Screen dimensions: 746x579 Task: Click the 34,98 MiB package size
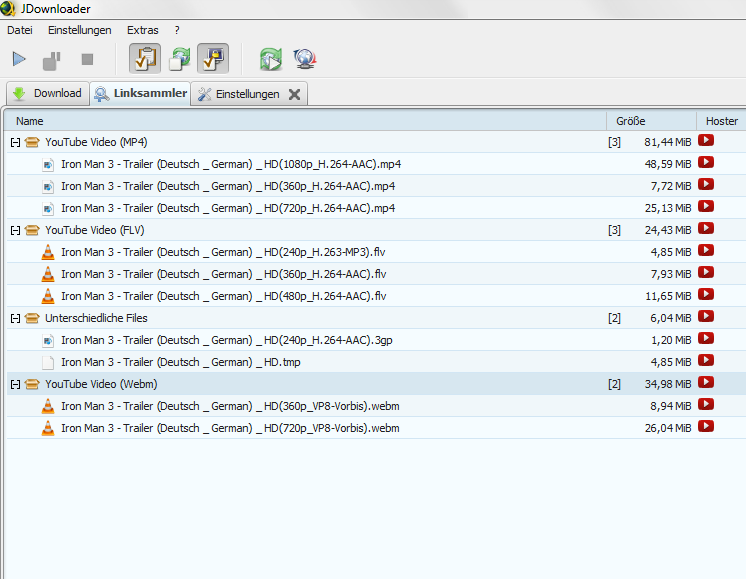[668, 384]
